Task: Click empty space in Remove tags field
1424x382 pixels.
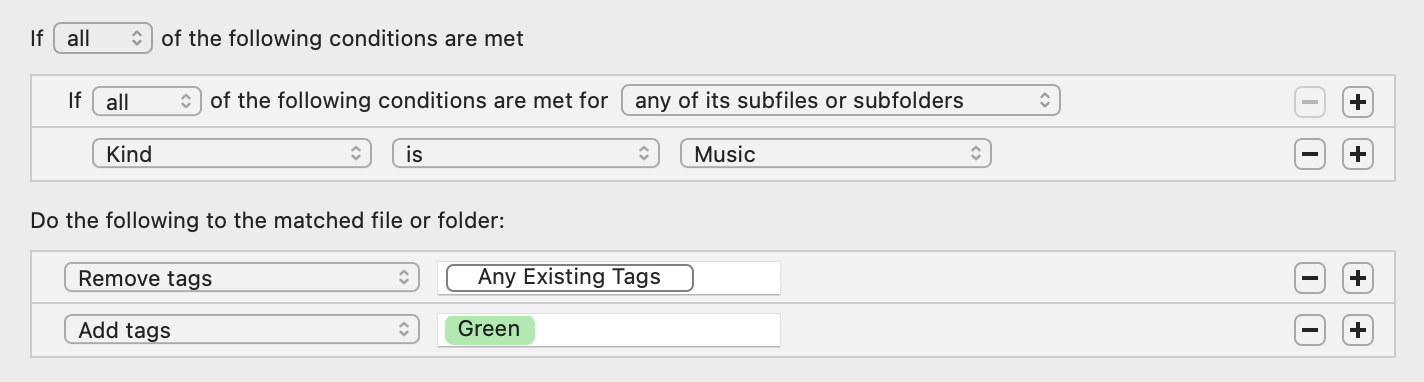Action: coord(736,278)
